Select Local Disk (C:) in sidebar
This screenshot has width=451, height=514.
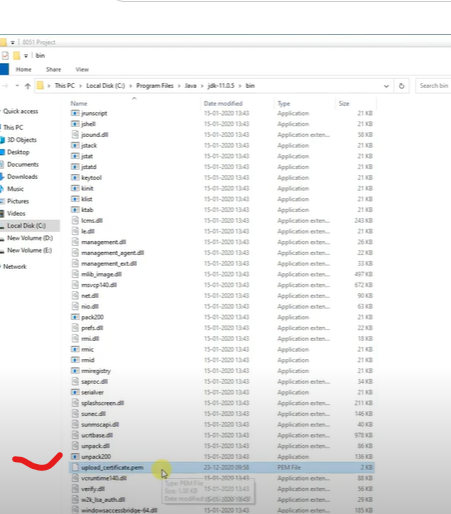click(26, 226)
